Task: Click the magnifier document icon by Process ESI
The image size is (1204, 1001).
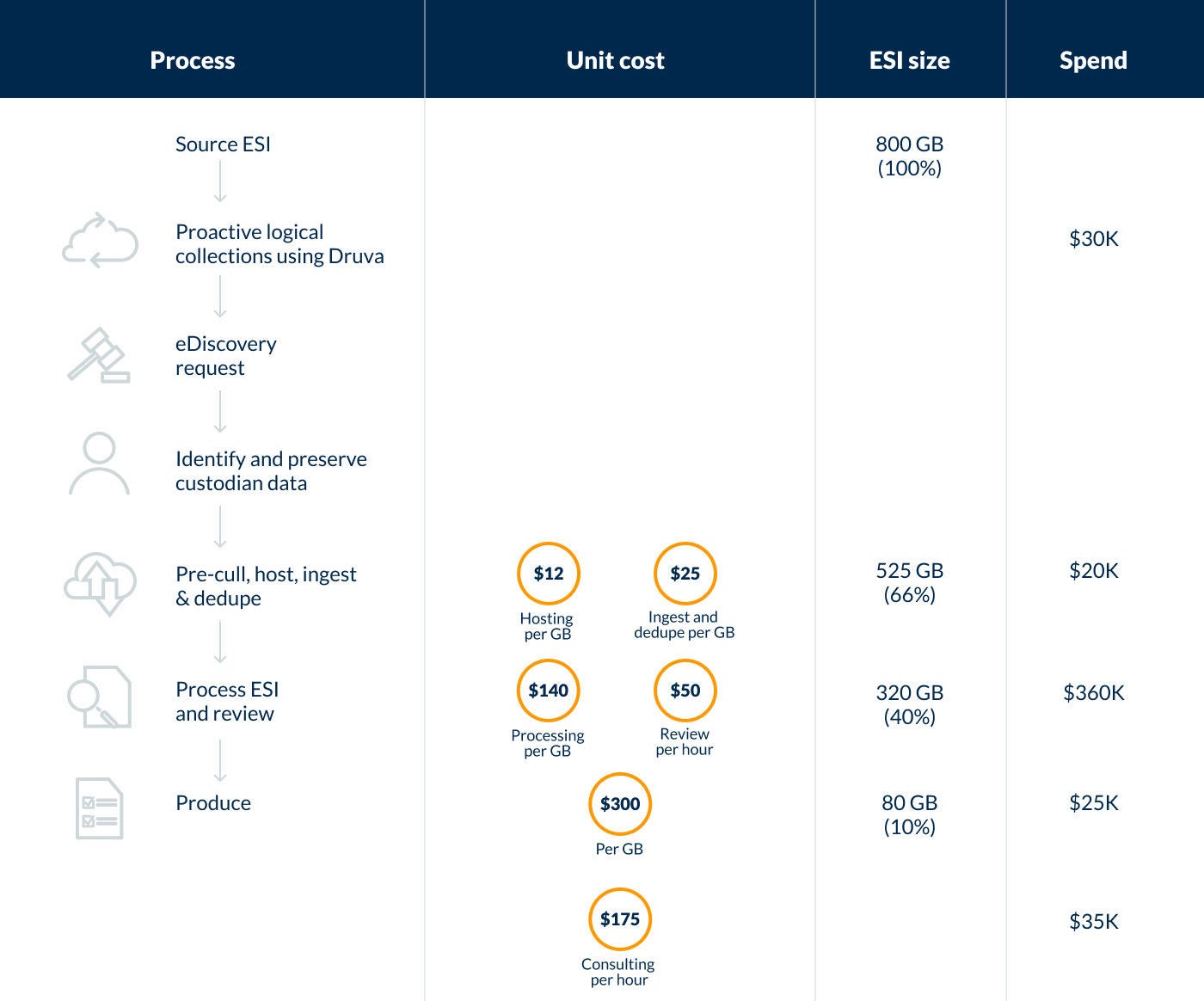Action: coord(99,697)
